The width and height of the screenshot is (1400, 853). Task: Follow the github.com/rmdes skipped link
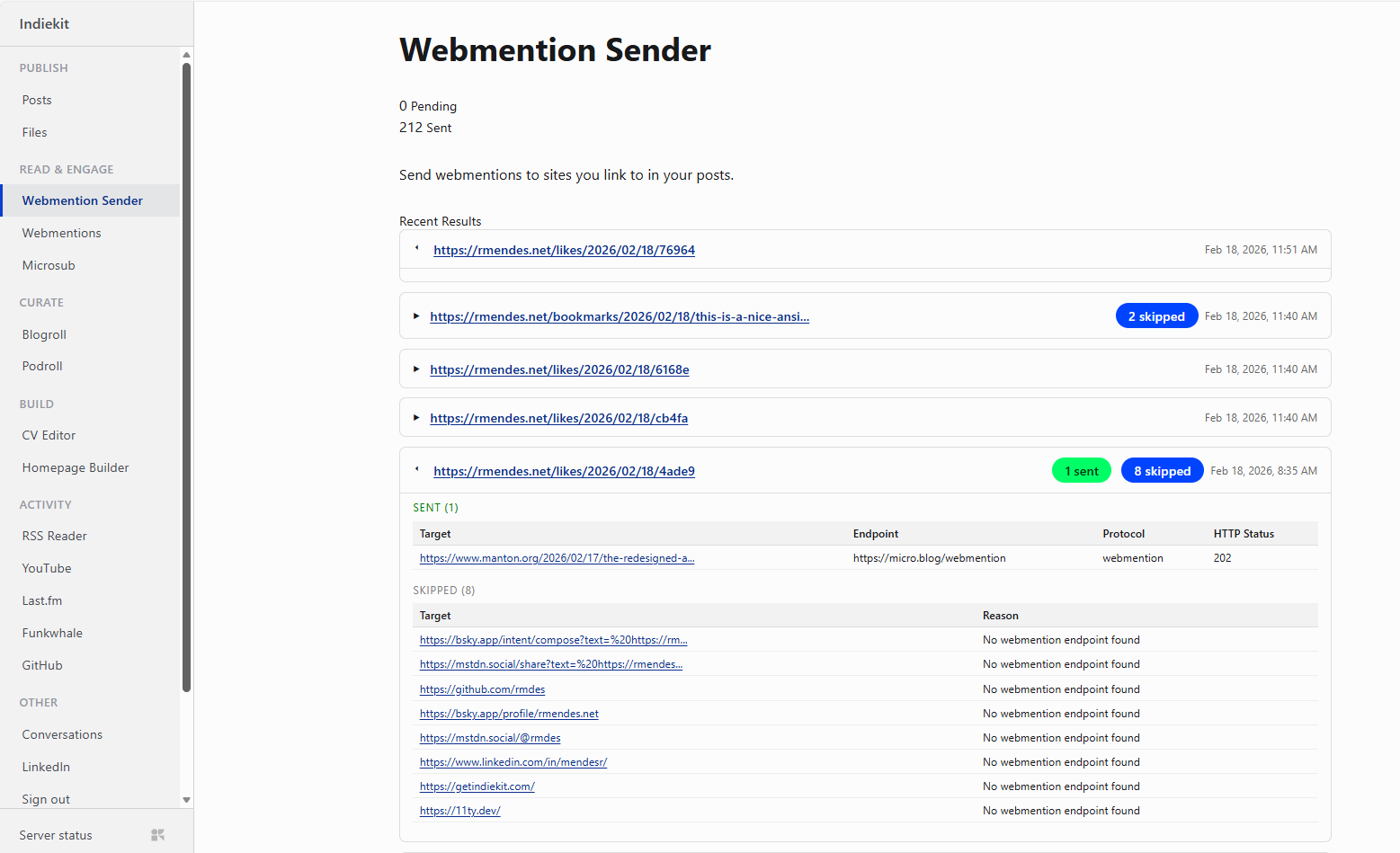pyautogui.click(x=482, y=689)
